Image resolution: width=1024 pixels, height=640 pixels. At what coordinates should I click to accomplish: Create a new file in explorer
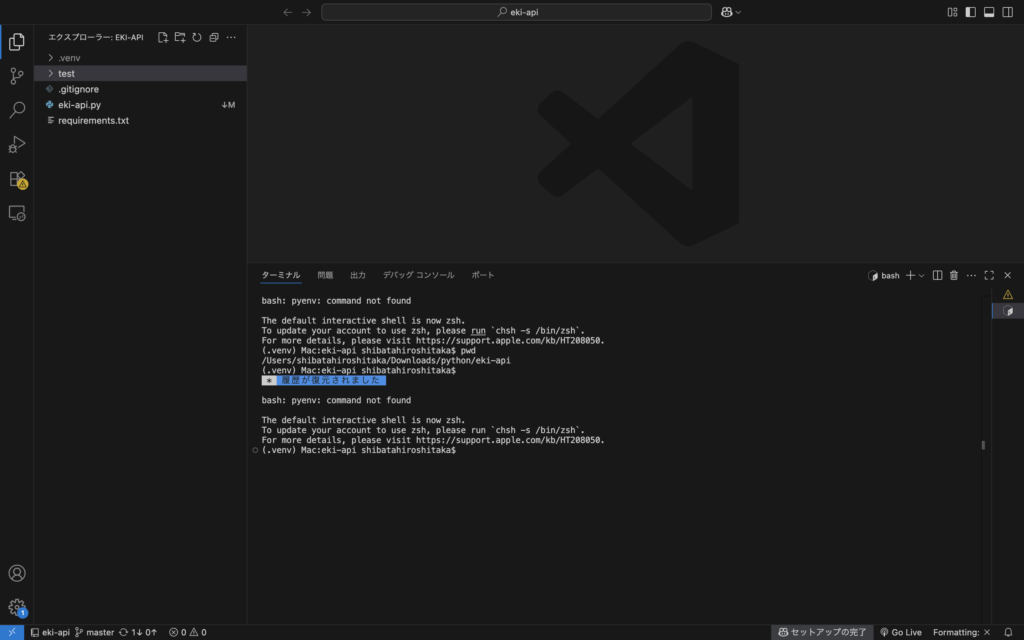(163, 37)
